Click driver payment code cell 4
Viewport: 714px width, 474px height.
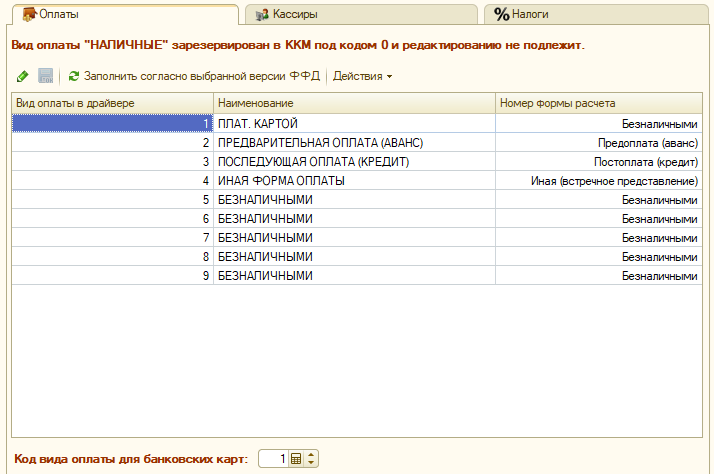click(112, 181)
